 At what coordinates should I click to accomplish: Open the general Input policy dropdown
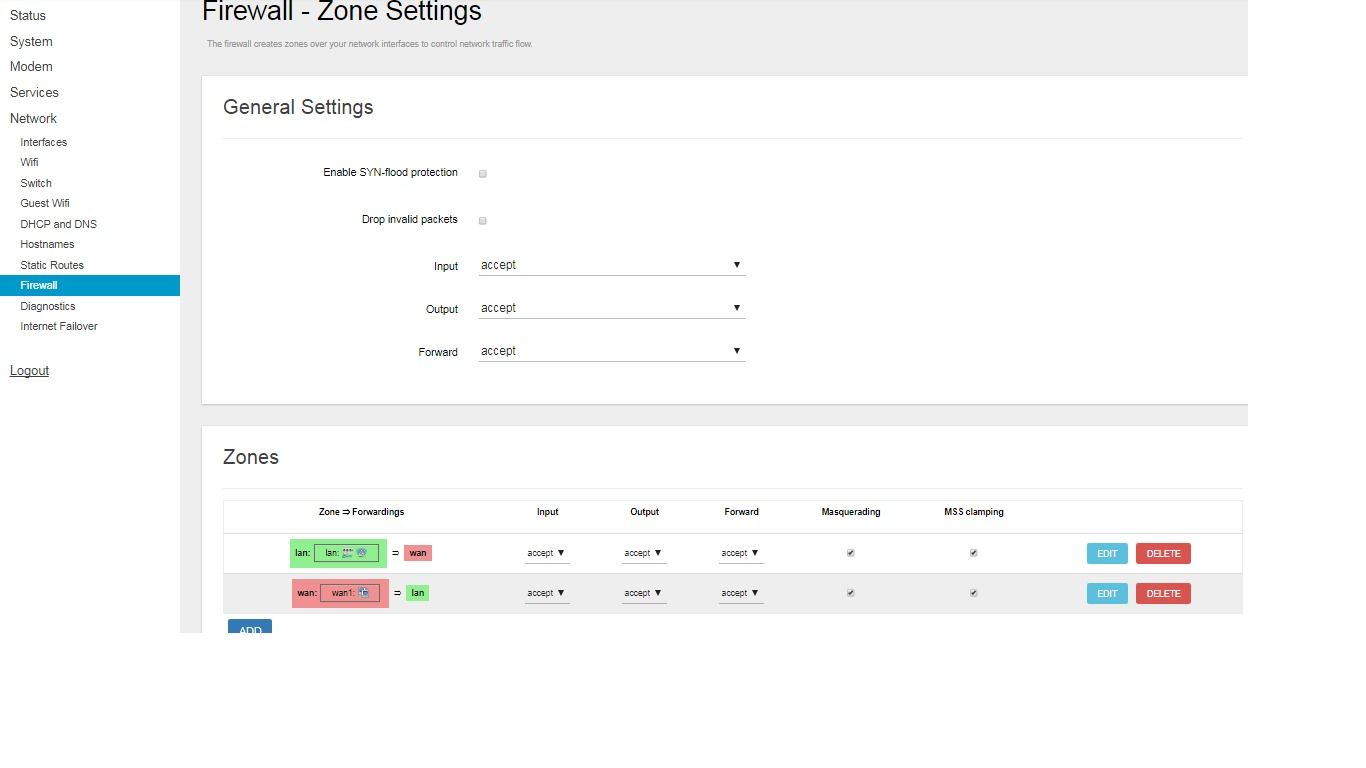pos(611,265)
